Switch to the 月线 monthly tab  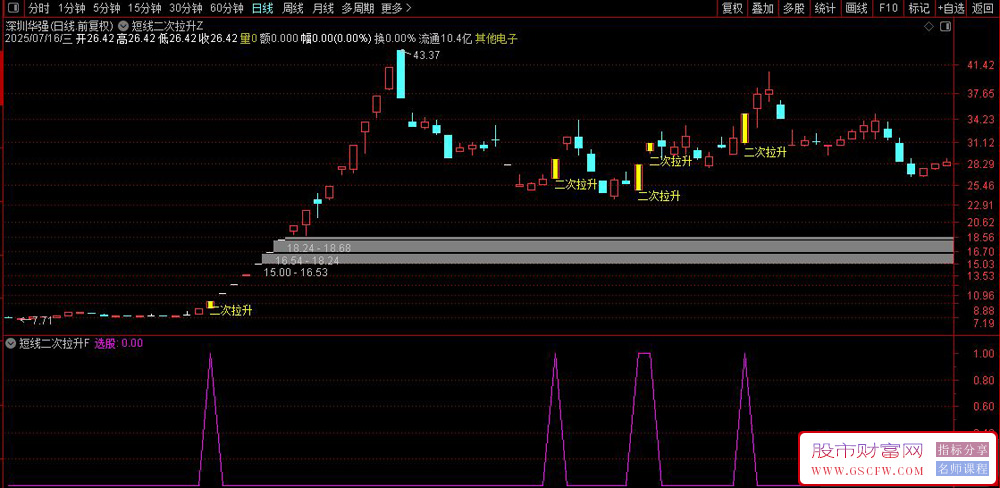(x=323, y=8)
